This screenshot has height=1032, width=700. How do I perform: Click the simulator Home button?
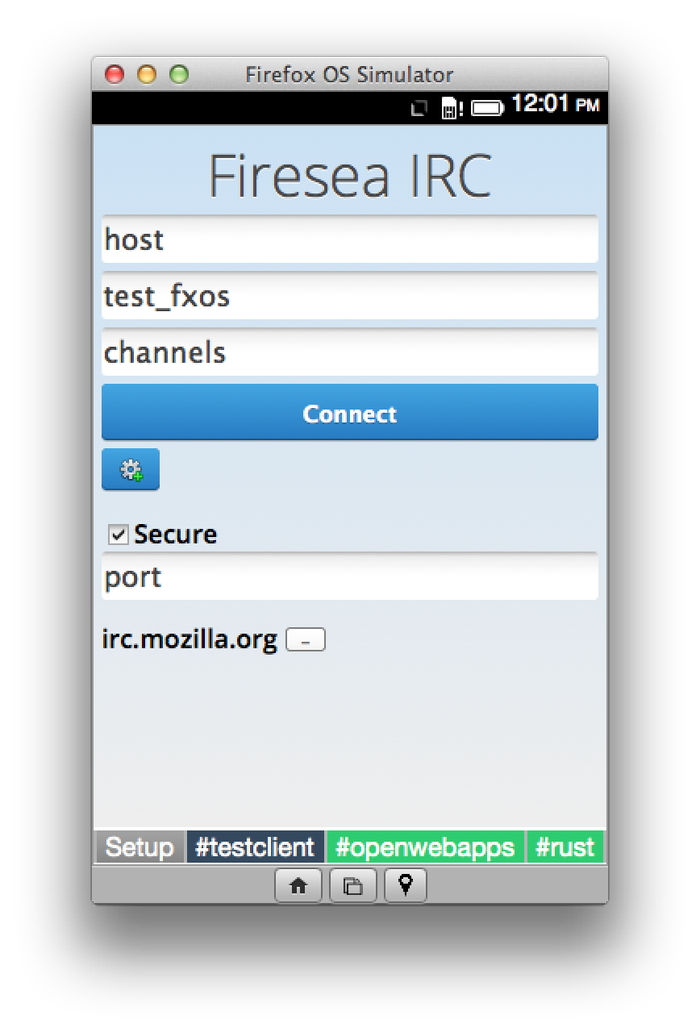click(x=298, y=886)
